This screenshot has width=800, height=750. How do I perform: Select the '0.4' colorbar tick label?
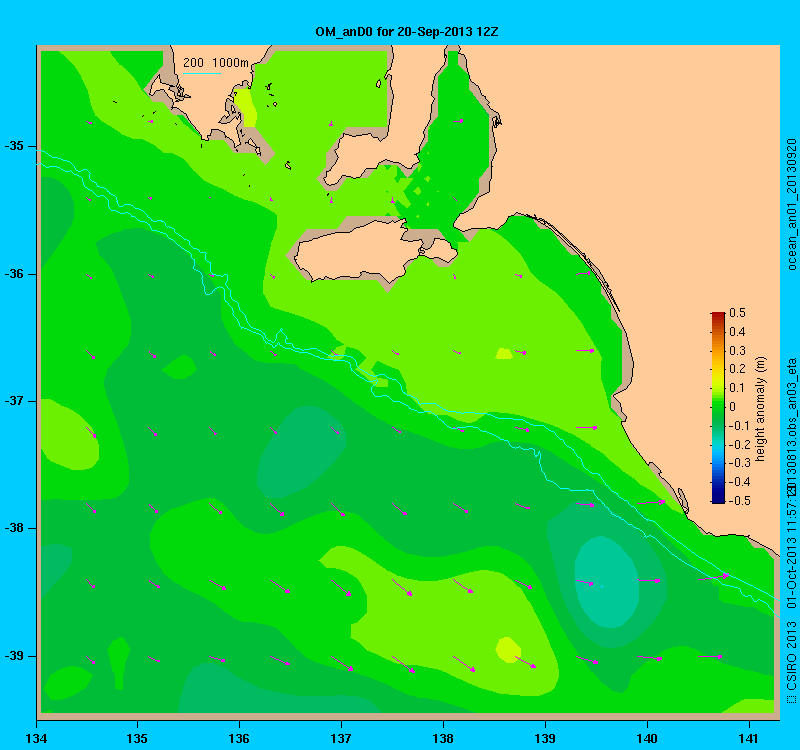737,332
